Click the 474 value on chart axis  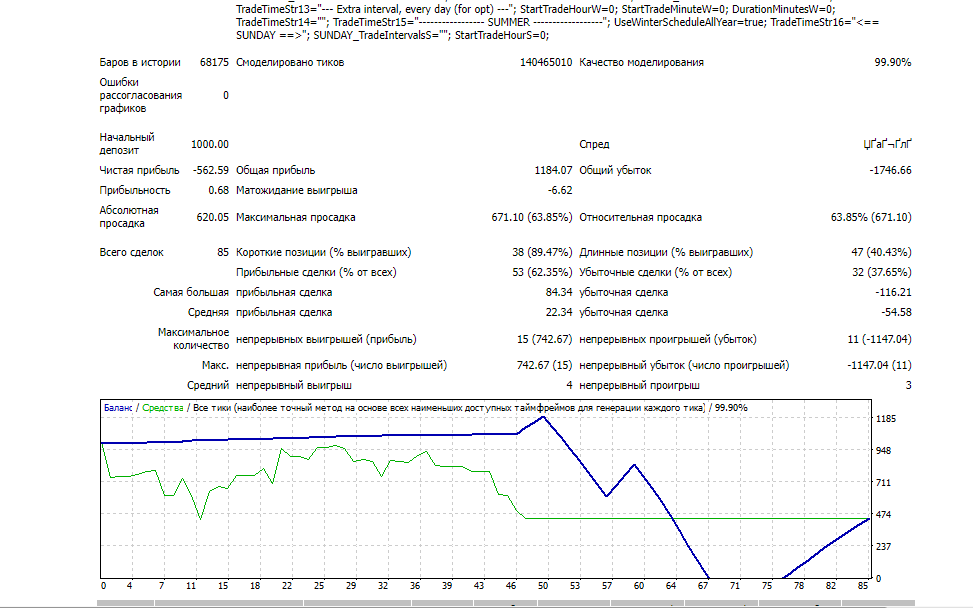pos(883,514)
